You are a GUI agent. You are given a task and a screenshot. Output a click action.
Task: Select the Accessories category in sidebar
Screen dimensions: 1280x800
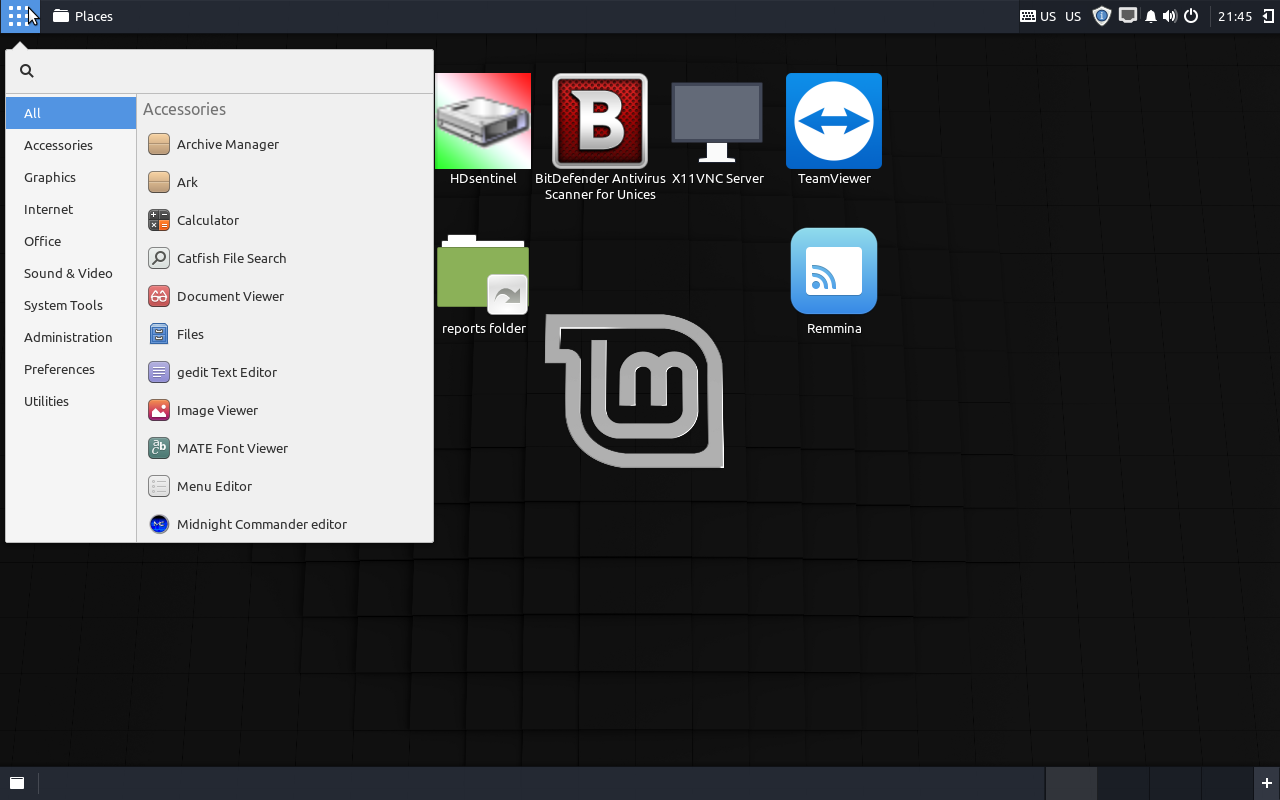pos(71,145)
